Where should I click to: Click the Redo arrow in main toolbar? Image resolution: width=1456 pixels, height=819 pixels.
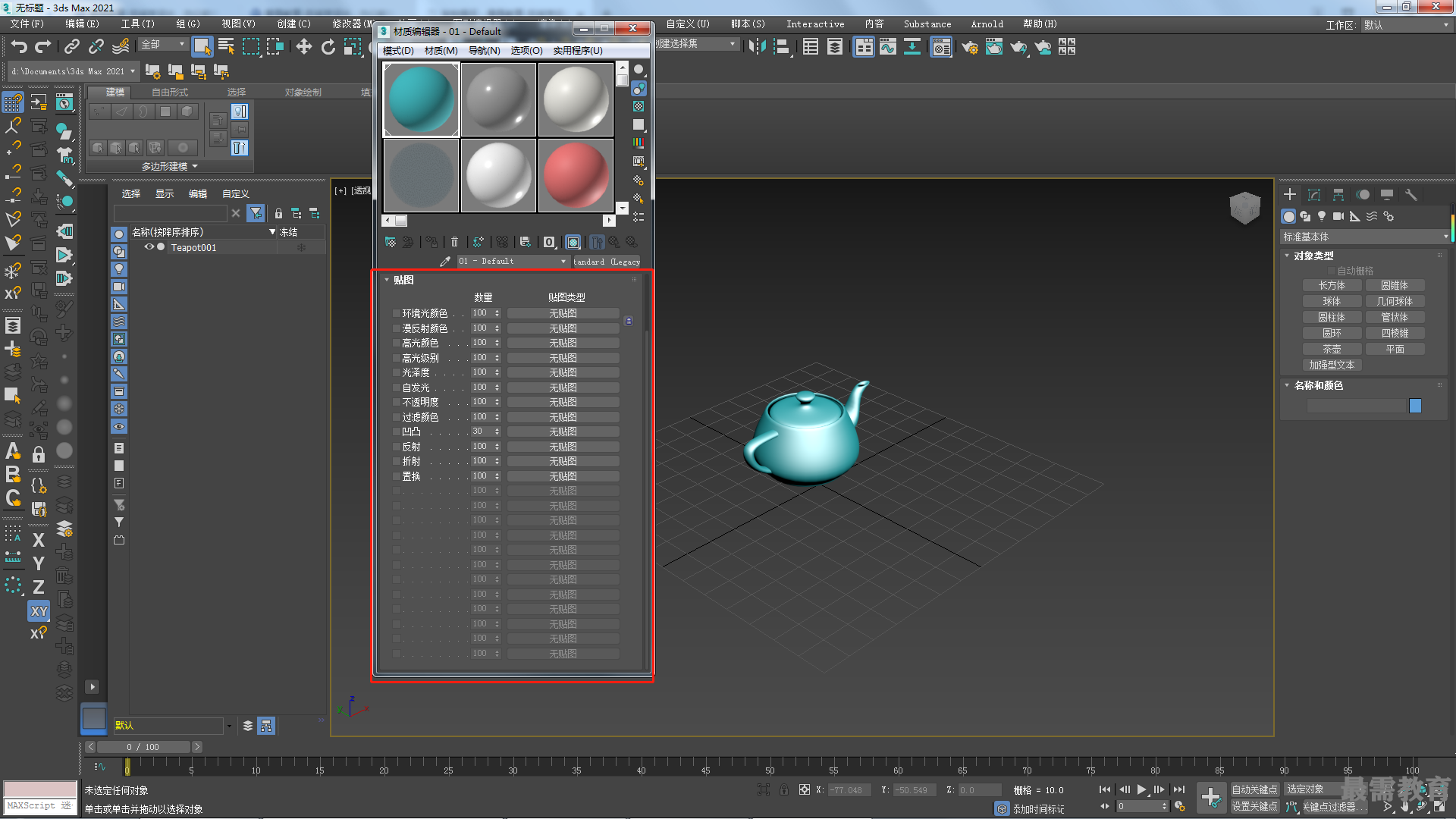pos(43,47)
